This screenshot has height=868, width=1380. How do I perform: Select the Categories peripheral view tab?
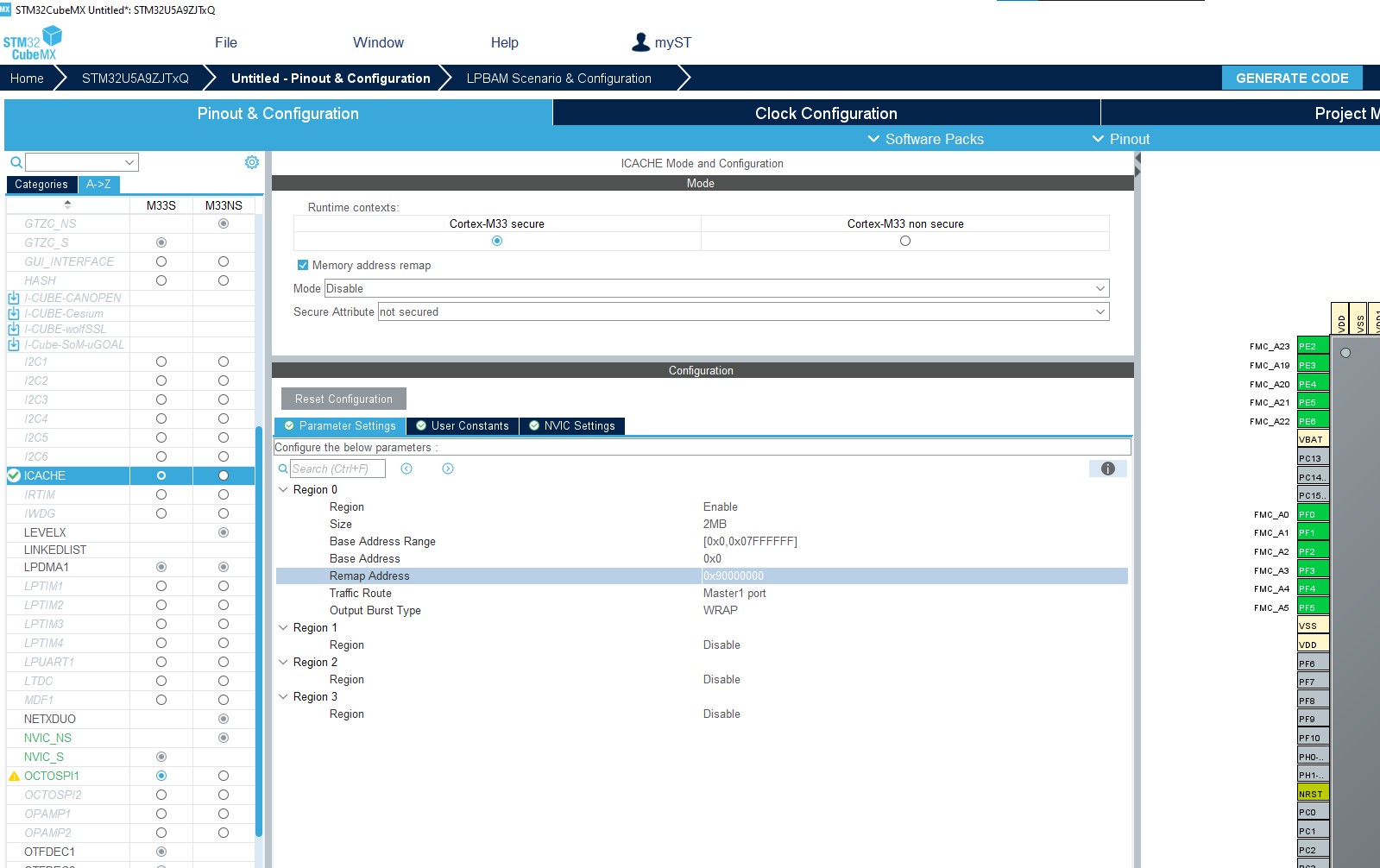[41, 184]
